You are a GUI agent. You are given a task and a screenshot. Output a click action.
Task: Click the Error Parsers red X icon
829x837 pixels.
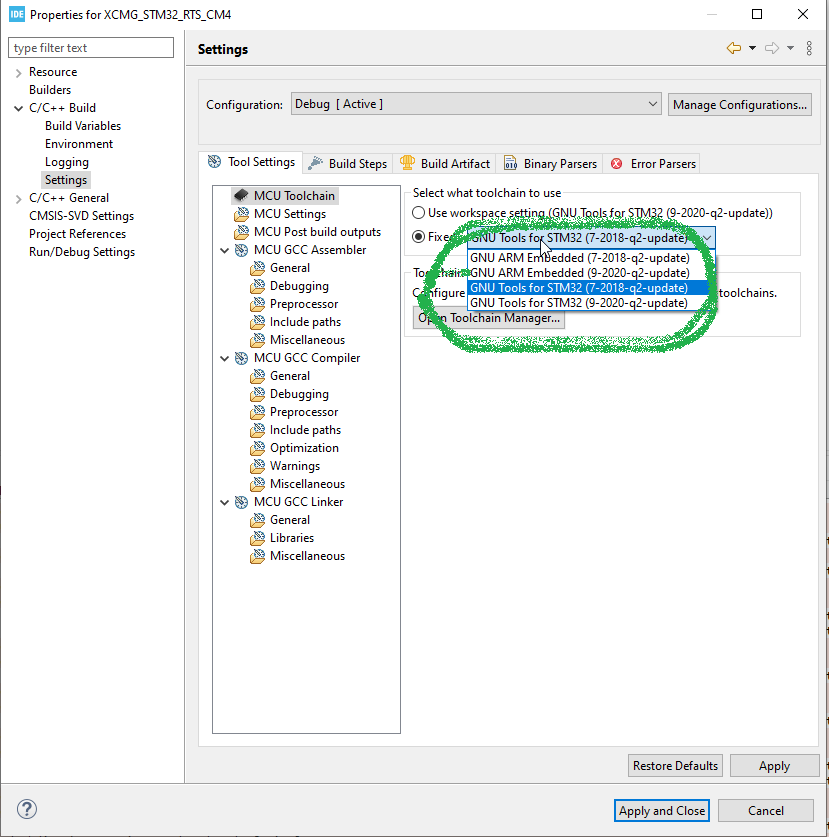617,164
